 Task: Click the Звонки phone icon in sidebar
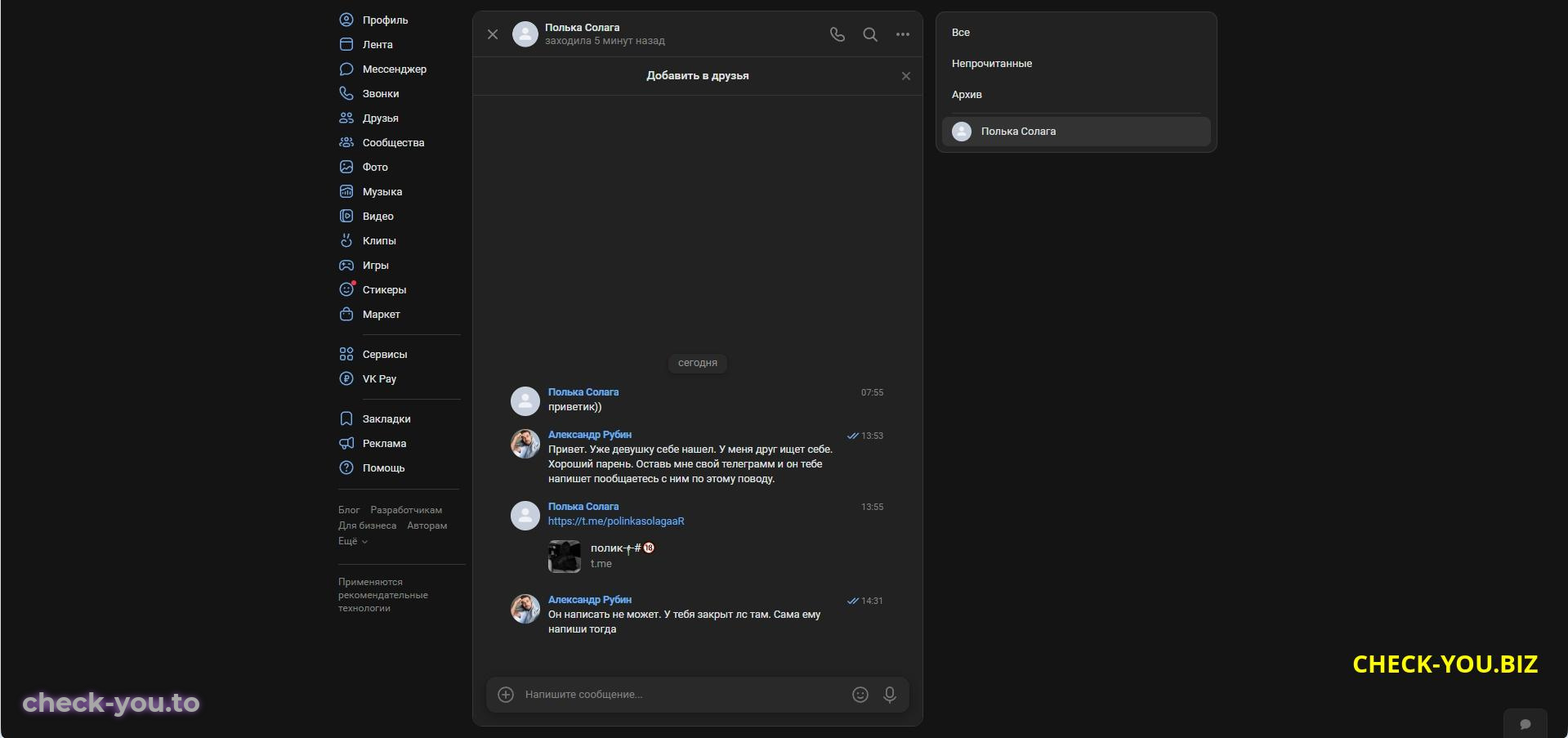(x=346, y=93)
